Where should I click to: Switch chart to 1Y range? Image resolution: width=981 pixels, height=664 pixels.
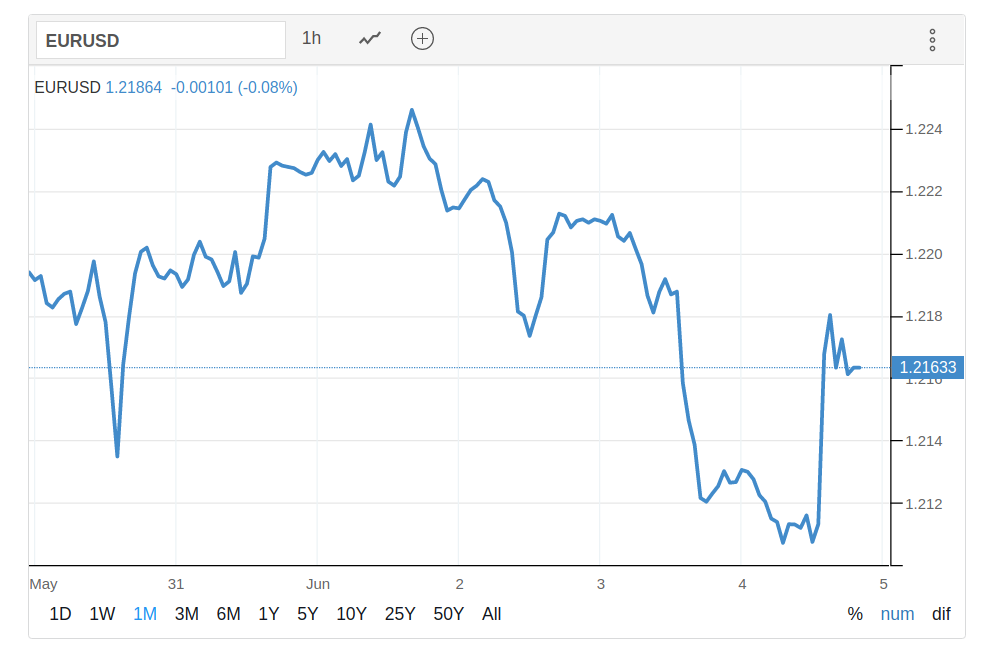coord(268,614)
